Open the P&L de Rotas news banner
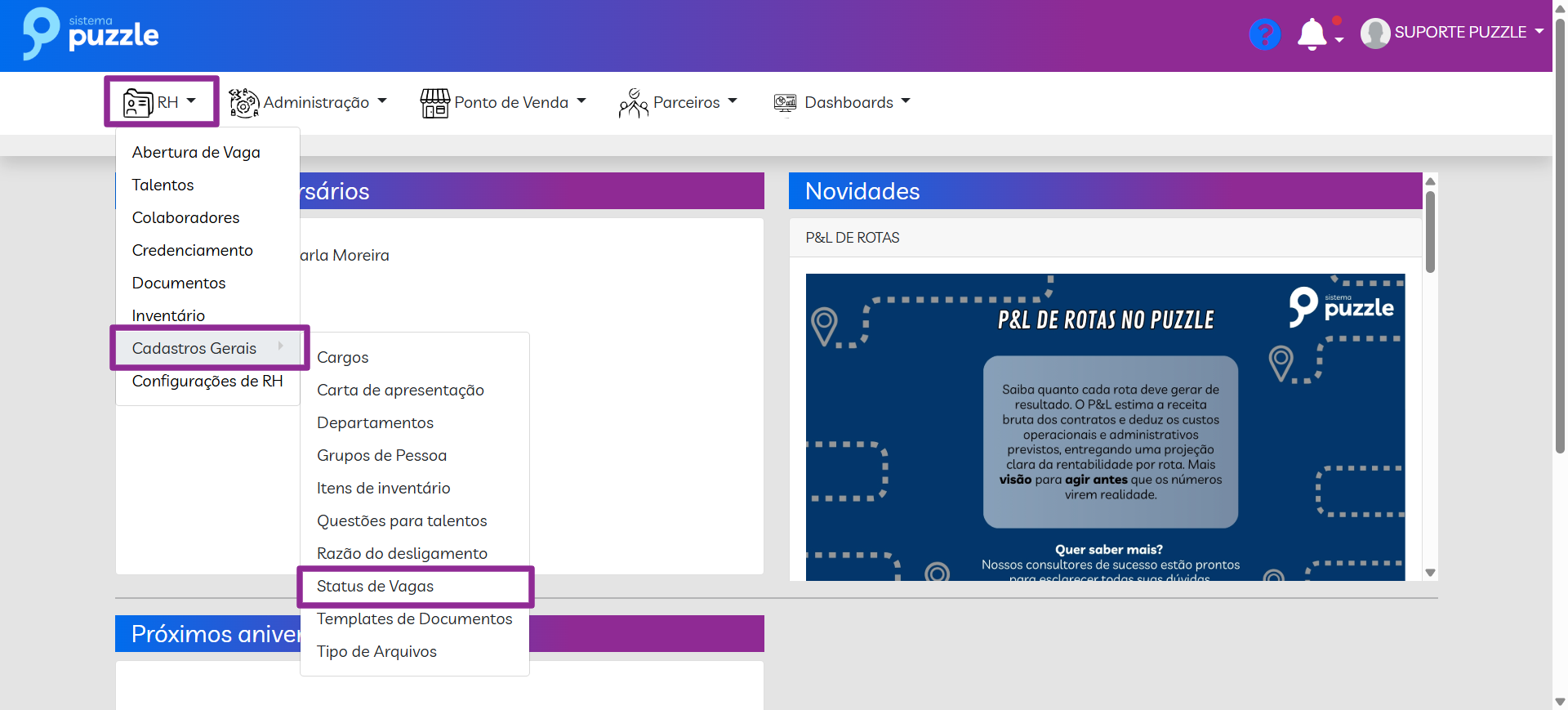Image resolution: width=1568 pixels, height=710 pixels. (1105, 426)
